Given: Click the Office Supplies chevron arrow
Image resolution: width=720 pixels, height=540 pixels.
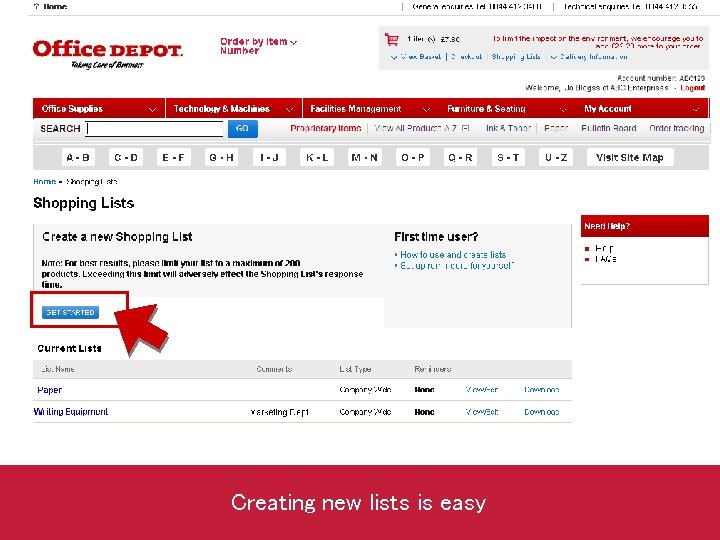Looking at the screenshot, I should pos(152,110).
